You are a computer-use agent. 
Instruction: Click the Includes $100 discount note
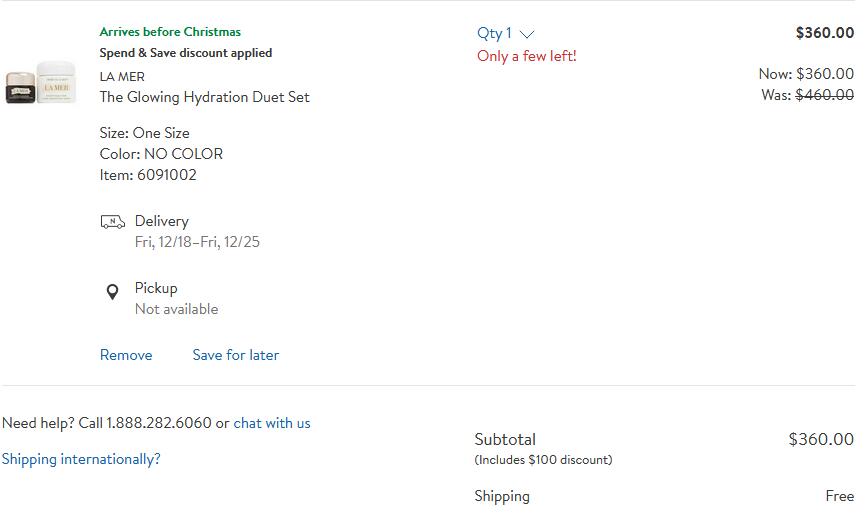(x=543, y=460)
